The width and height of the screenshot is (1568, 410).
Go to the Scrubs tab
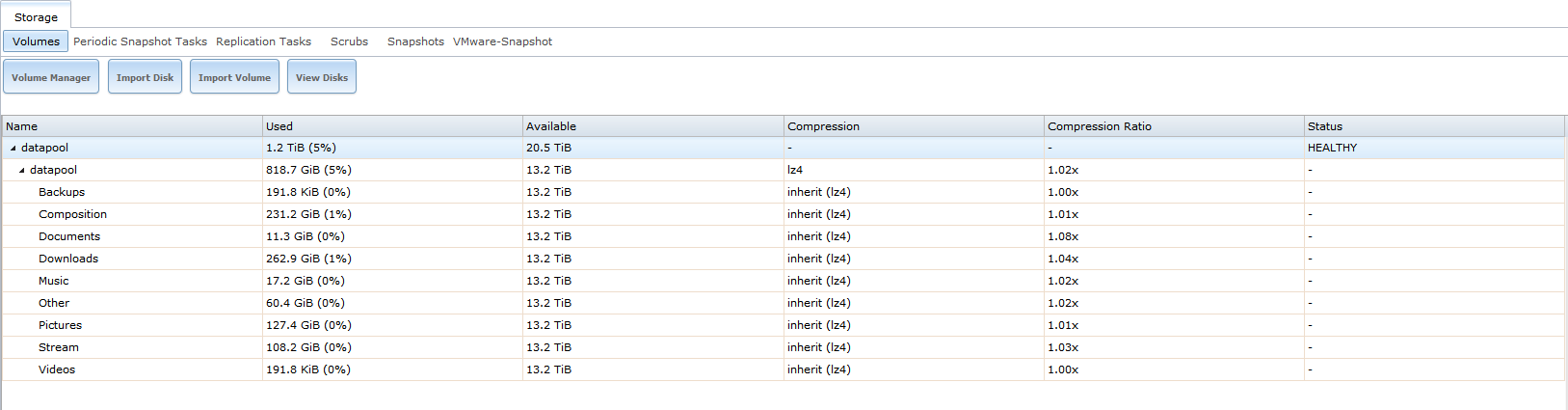349,41
